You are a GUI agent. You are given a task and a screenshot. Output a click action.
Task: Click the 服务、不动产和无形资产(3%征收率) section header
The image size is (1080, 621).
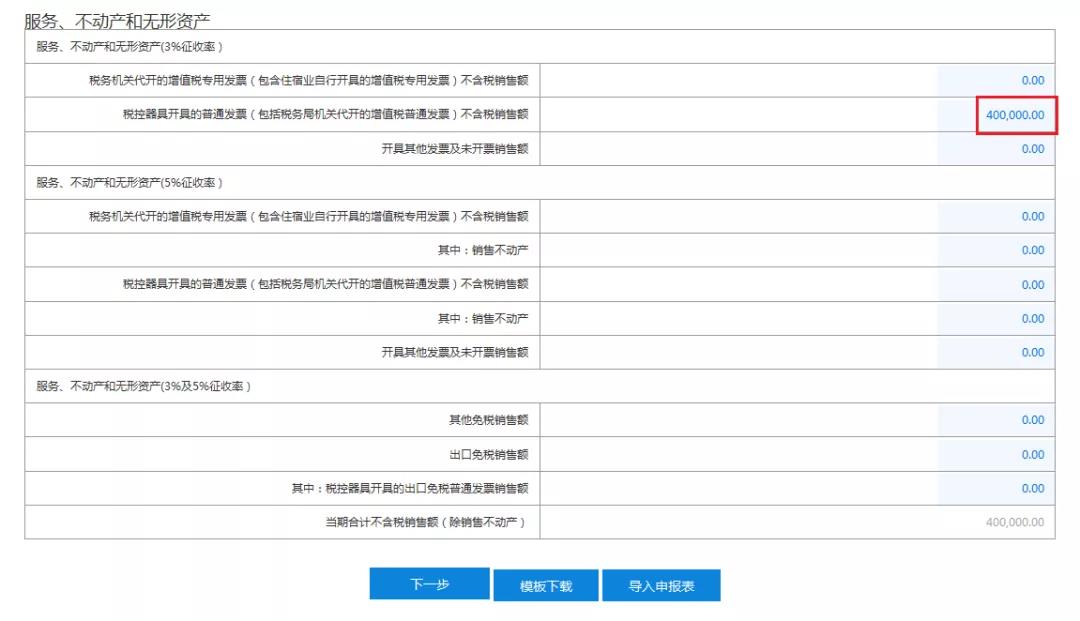coord(129,46)
